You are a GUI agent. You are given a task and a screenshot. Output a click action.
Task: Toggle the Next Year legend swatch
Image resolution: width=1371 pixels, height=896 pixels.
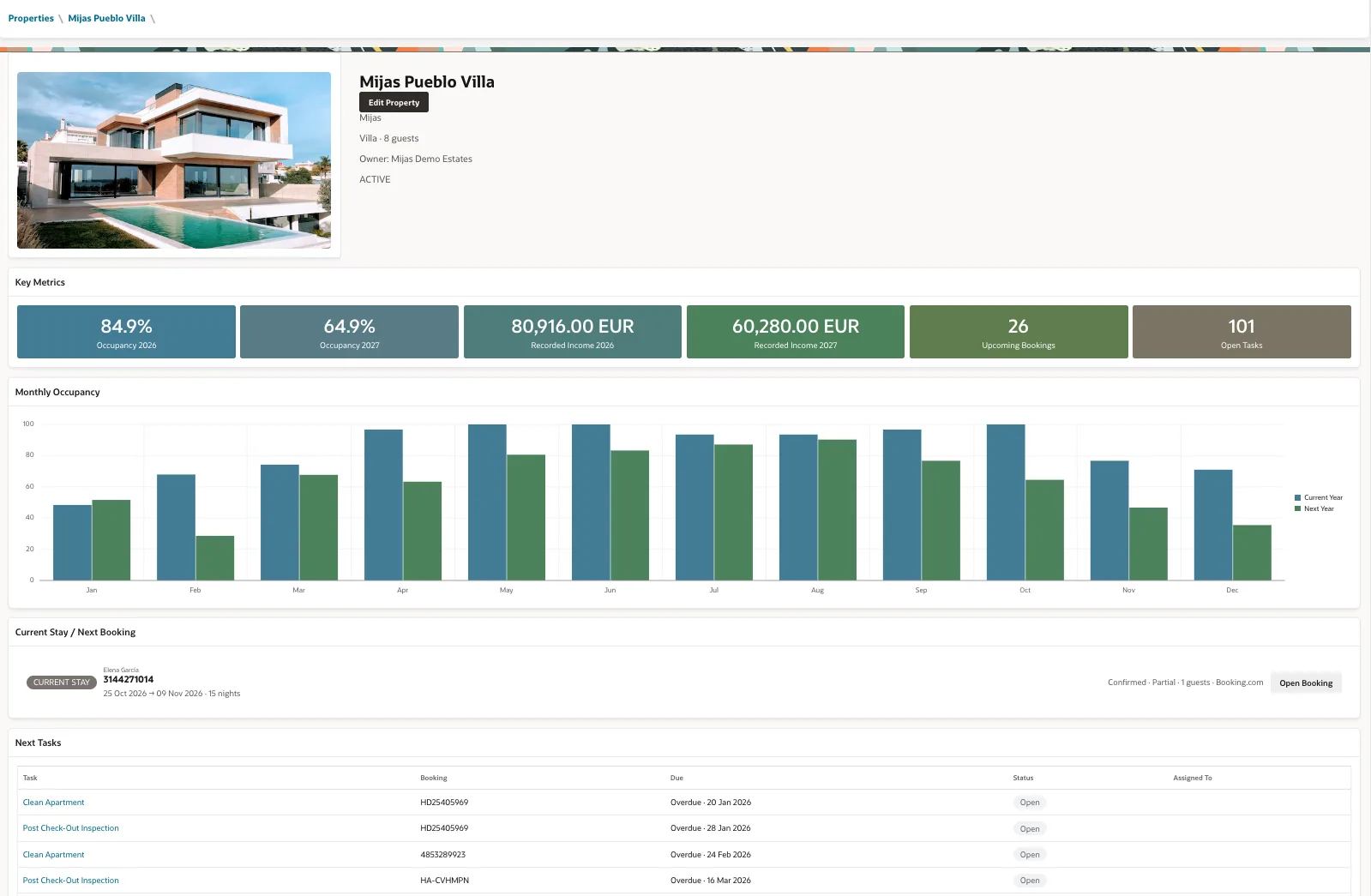pos(1297,508)
